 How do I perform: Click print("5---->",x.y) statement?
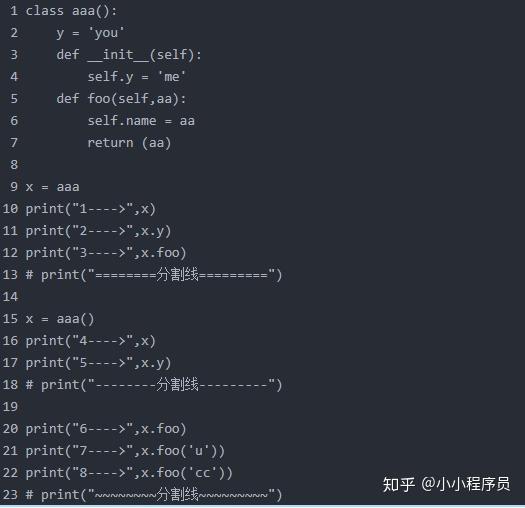coord(98,363)
